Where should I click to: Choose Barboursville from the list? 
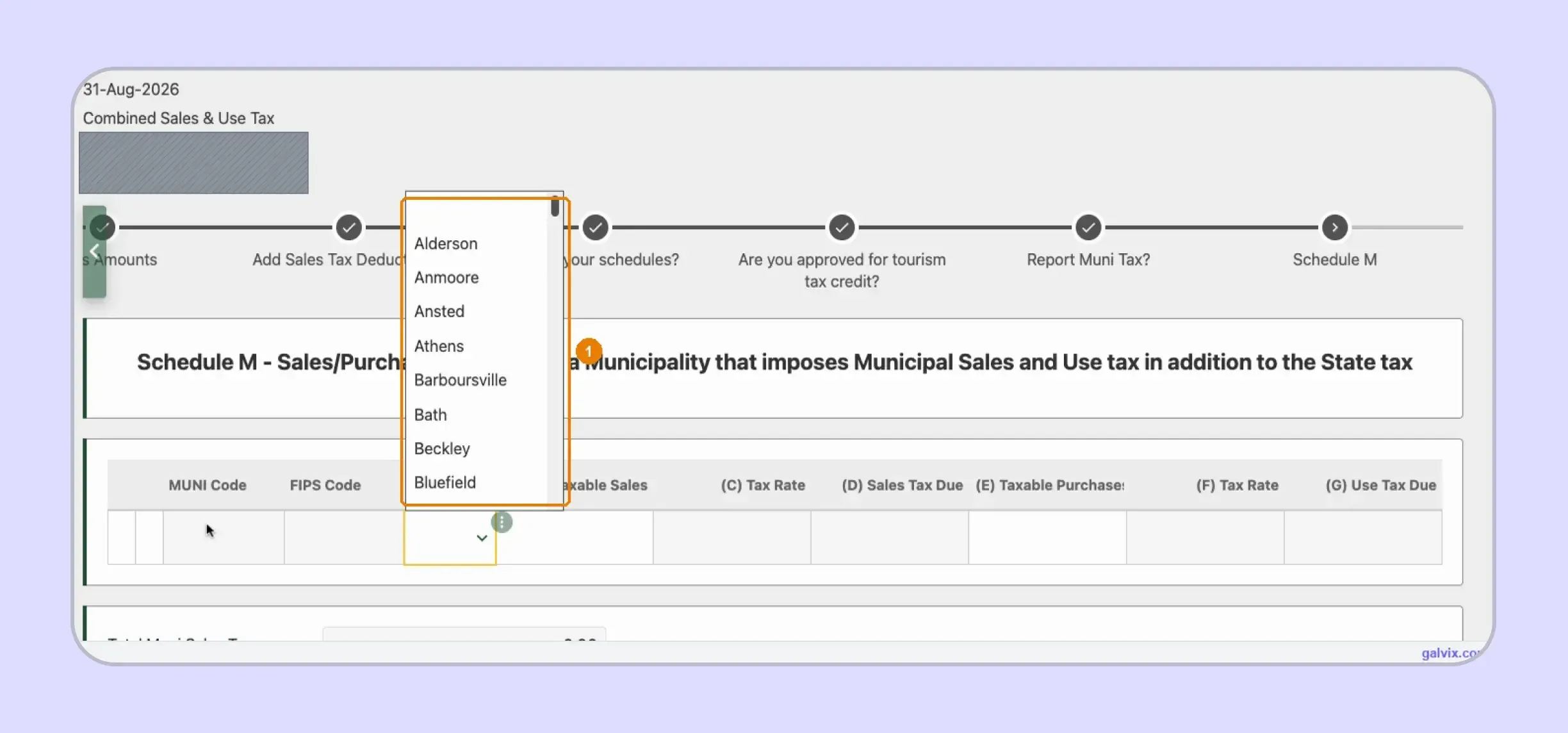tap(460, 380)
